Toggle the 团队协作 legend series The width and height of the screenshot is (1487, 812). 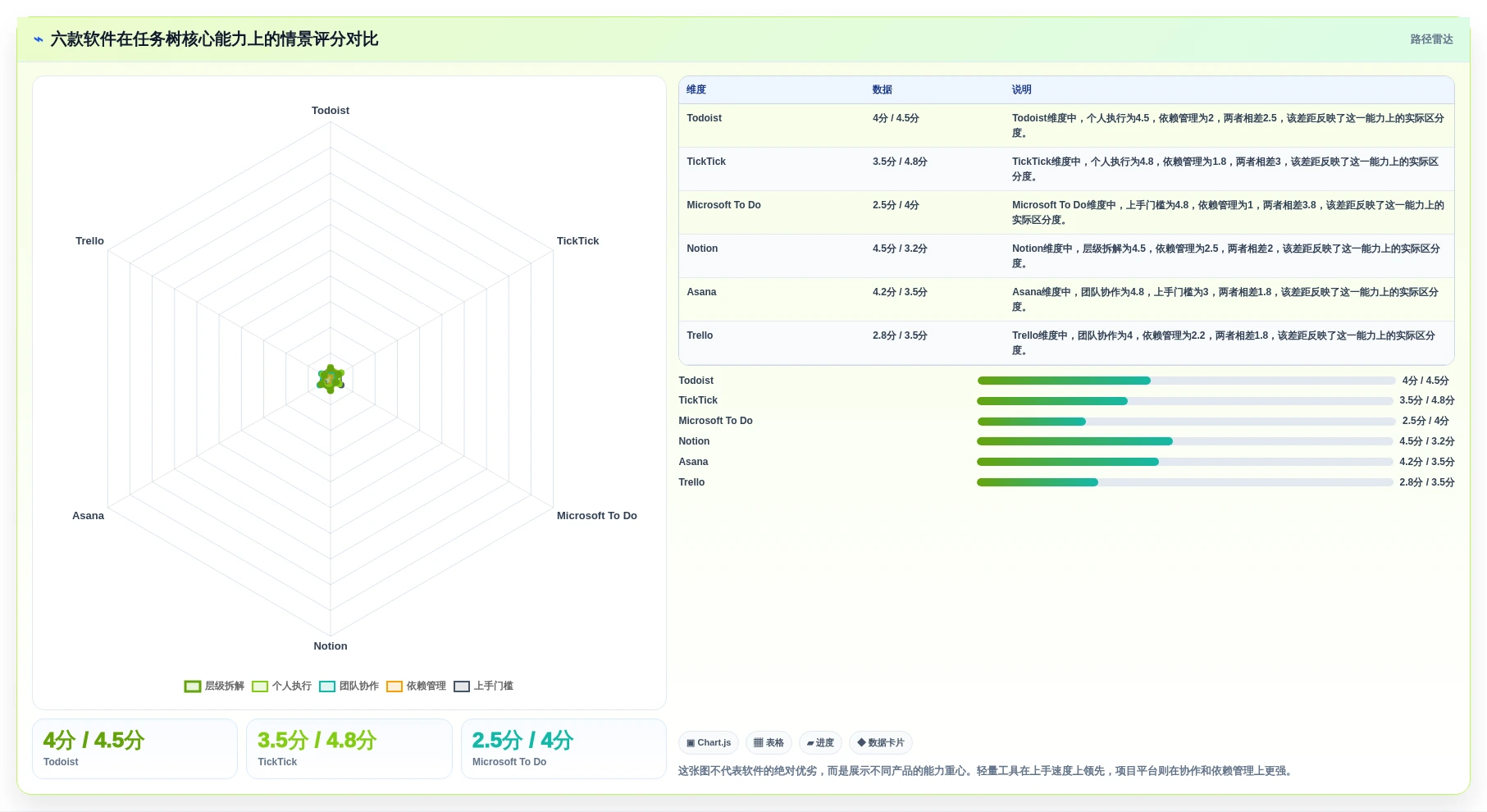pyautogui.click(x=349, y=686)
